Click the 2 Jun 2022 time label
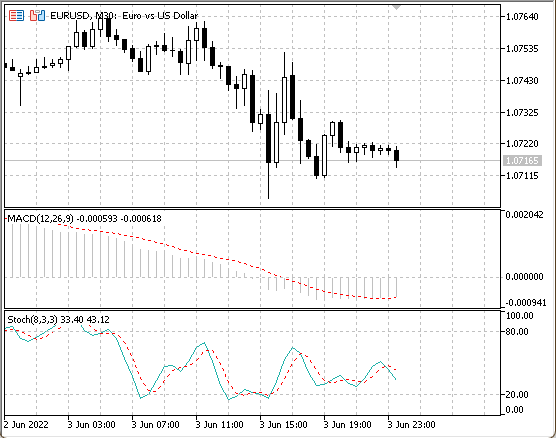This screenshot has height=438, width=556. (x=26, y=425)
